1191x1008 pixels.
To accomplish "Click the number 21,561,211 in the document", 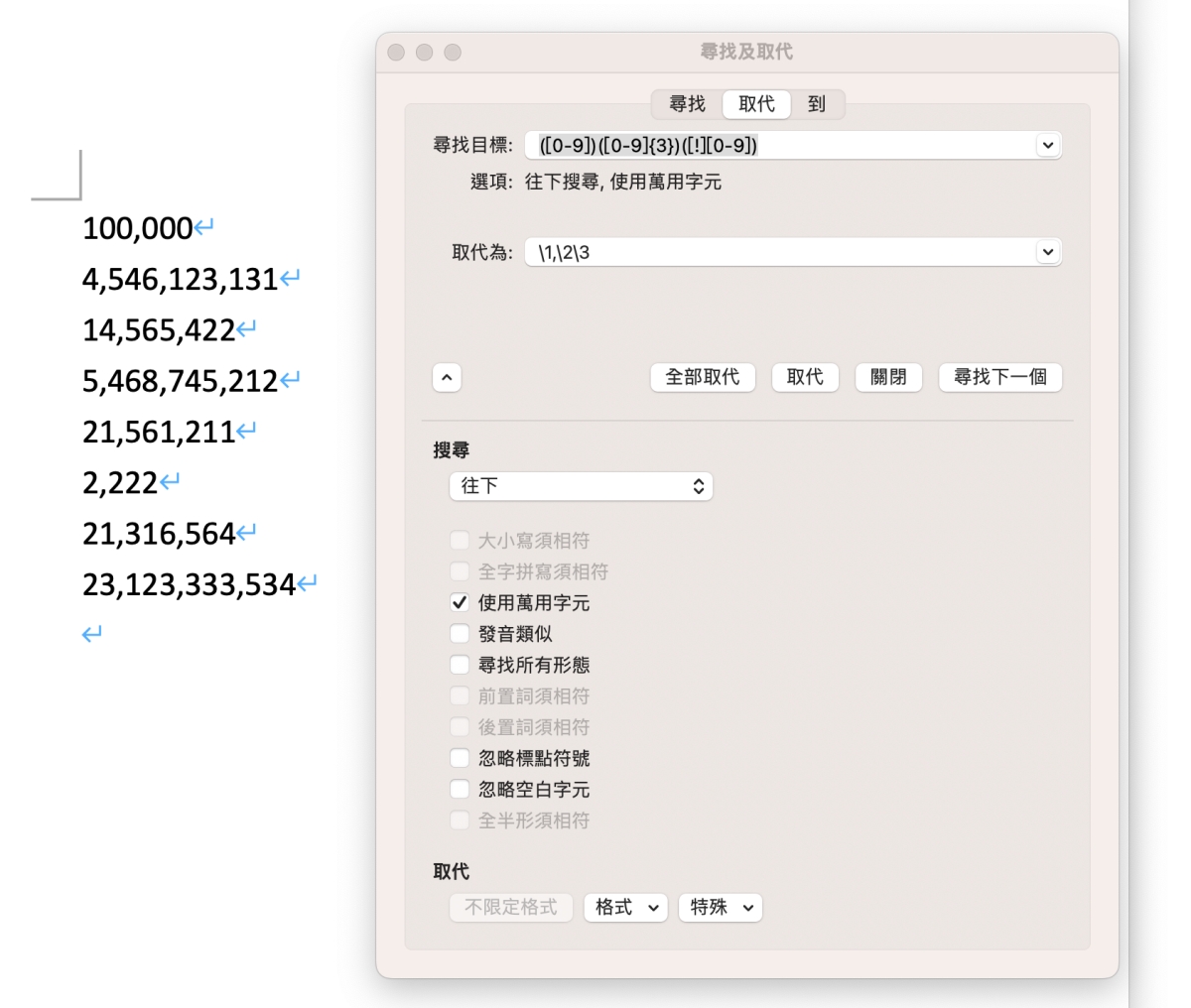I will click(159, 432).
